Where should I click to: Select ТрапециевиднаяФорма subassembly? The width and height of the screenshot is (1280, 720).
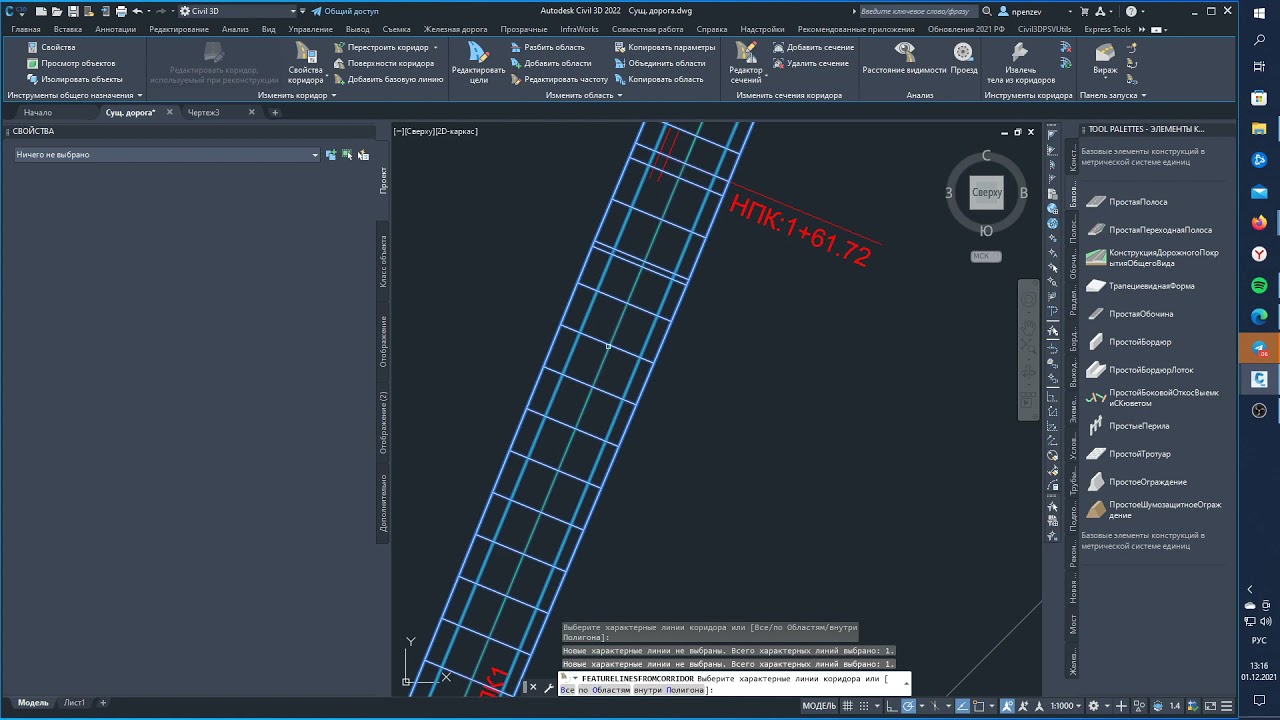coord(1151,286)
